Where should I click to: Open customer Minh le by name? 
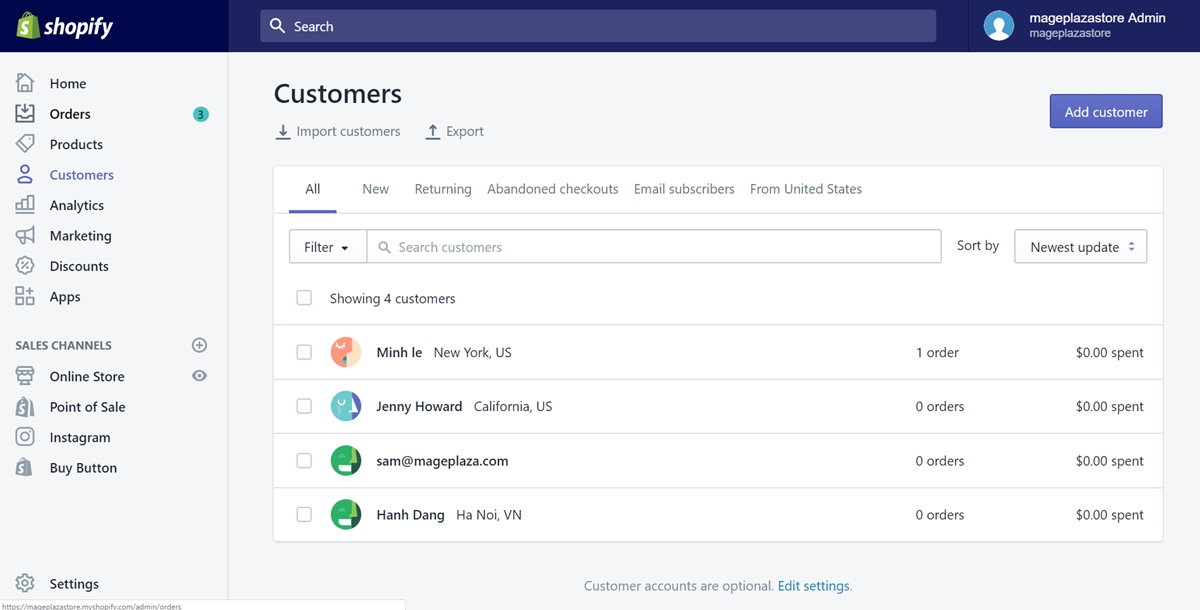(x=399, y=353)
